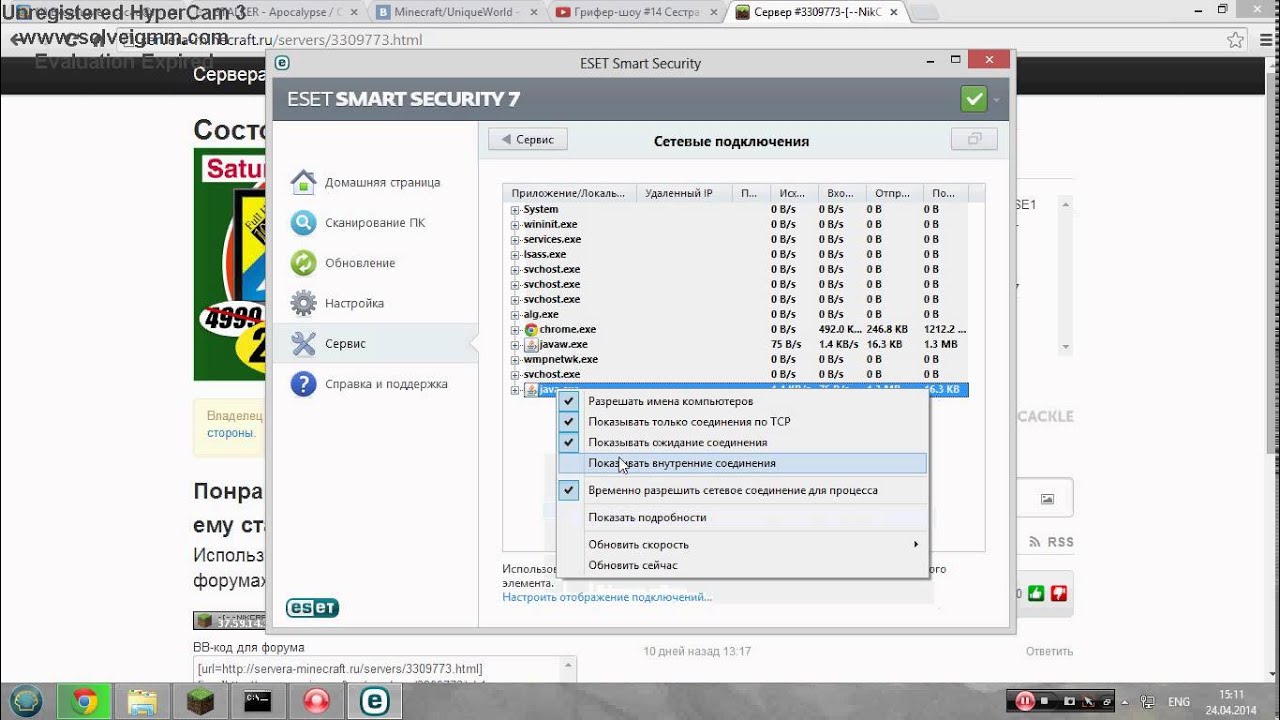
Task: Expand the lsass.exe tree node
Action: [516, 255]
